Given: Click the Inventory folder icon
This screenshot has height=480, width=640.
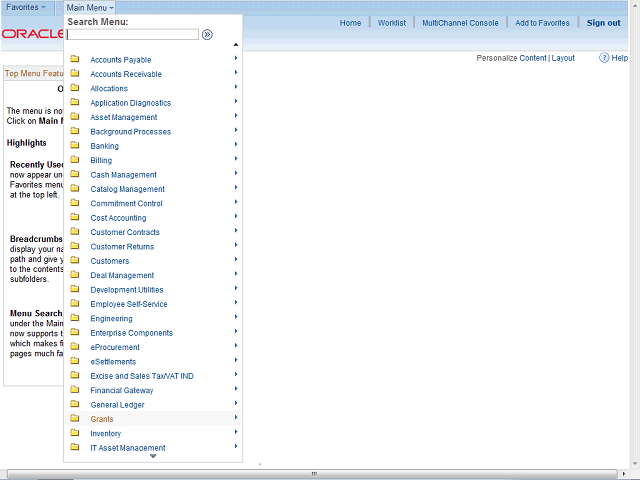Looking at the screenshot, I should click(x=75, y=432).
